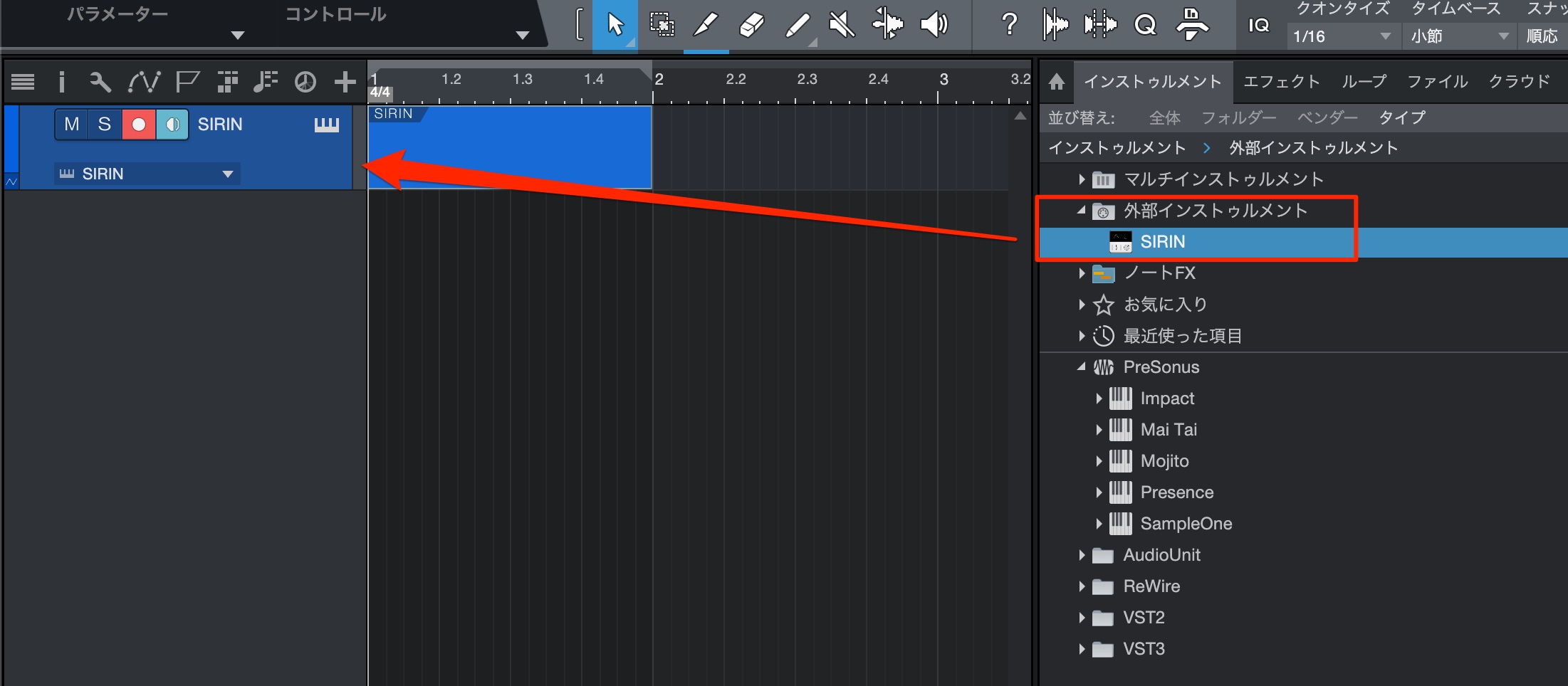The width and height of the screenshot is (1568, 686).
Task: Select the Presence instrument
Action: (x=1176, y=492)
